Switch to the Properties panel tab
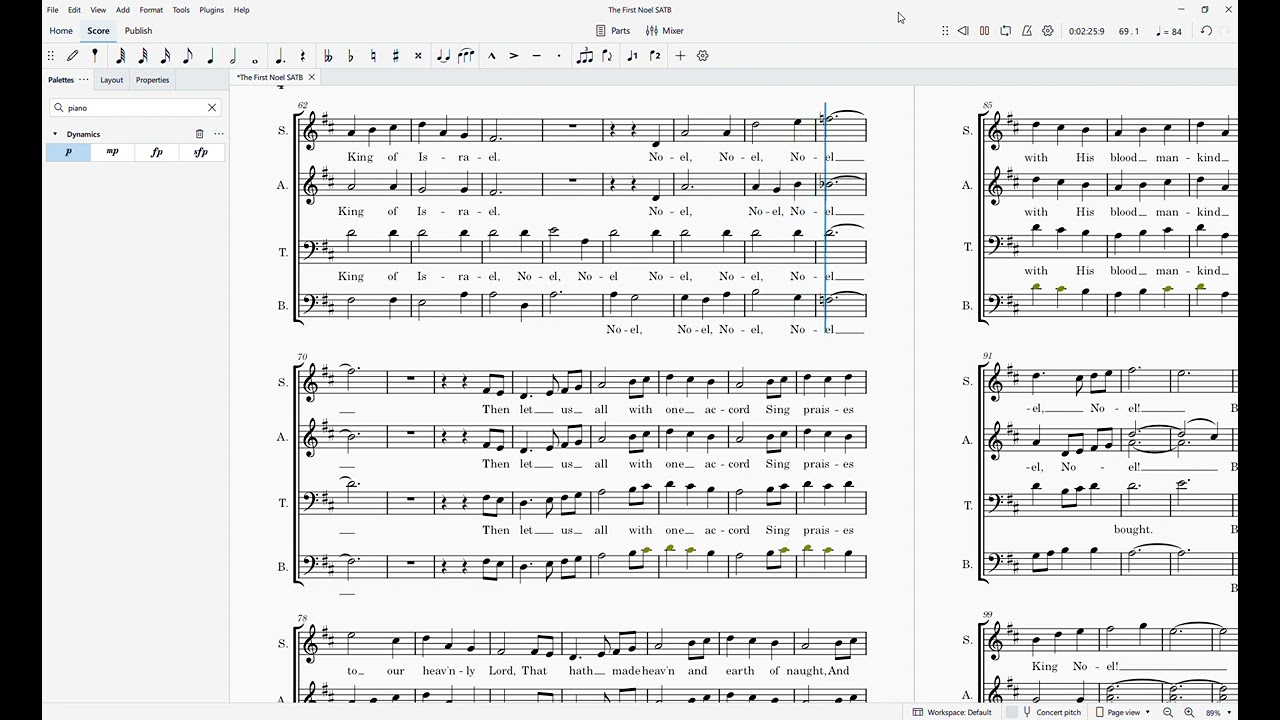Screen dimensions: 1280x720 pyautogui.click(x=153, y=80)
